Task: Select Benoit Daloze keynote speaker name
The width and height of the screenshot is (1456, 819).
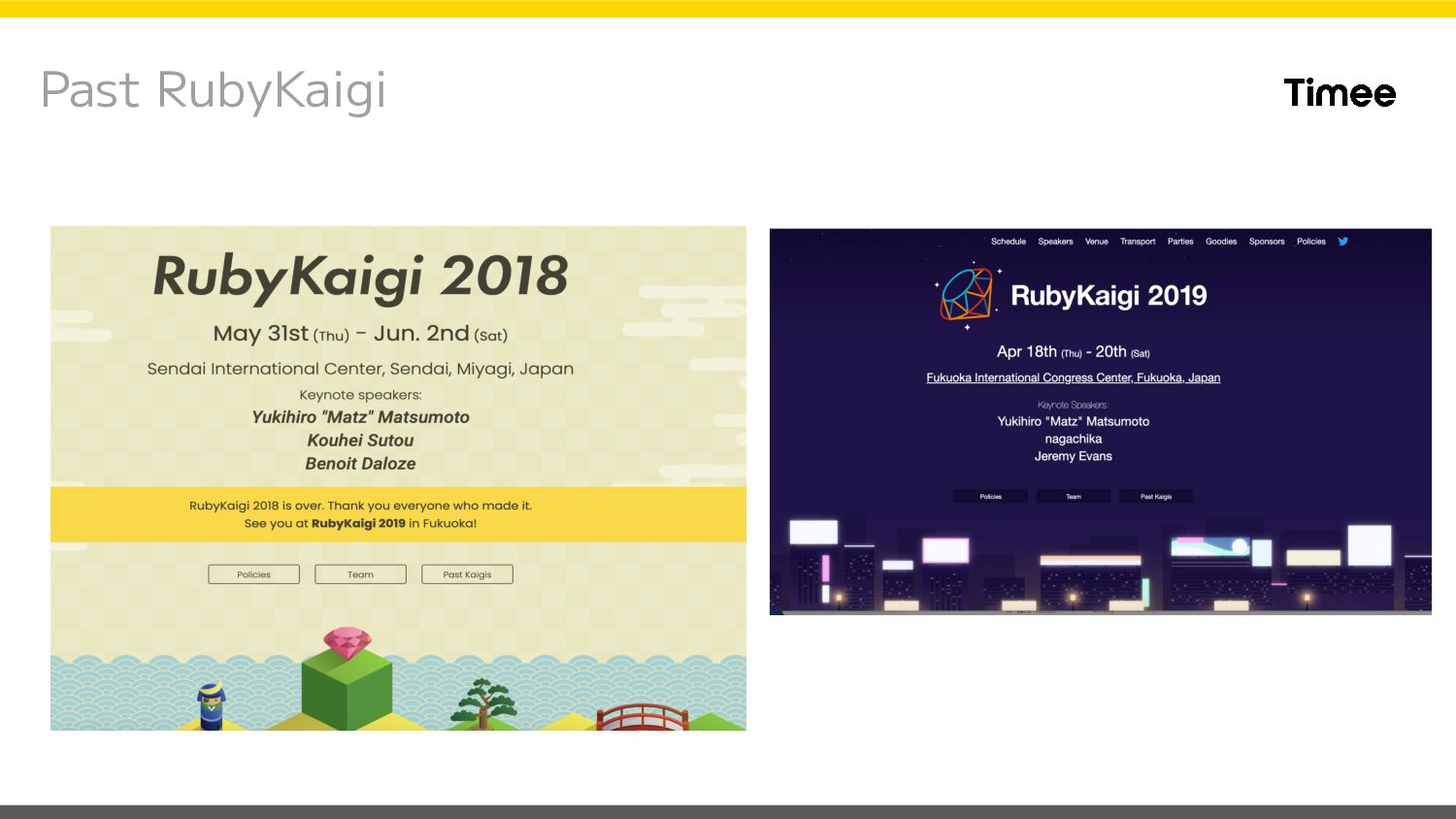Action: (360, 464)
